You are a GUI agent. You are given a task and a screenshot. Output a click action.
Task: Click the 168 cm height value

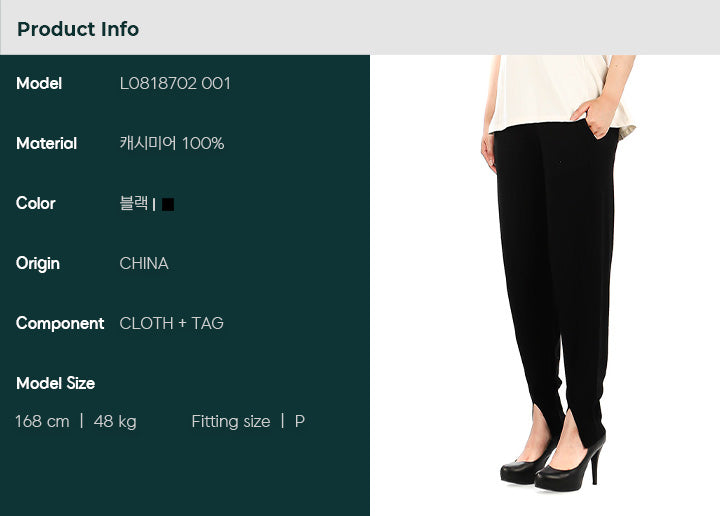coord(42,421)
